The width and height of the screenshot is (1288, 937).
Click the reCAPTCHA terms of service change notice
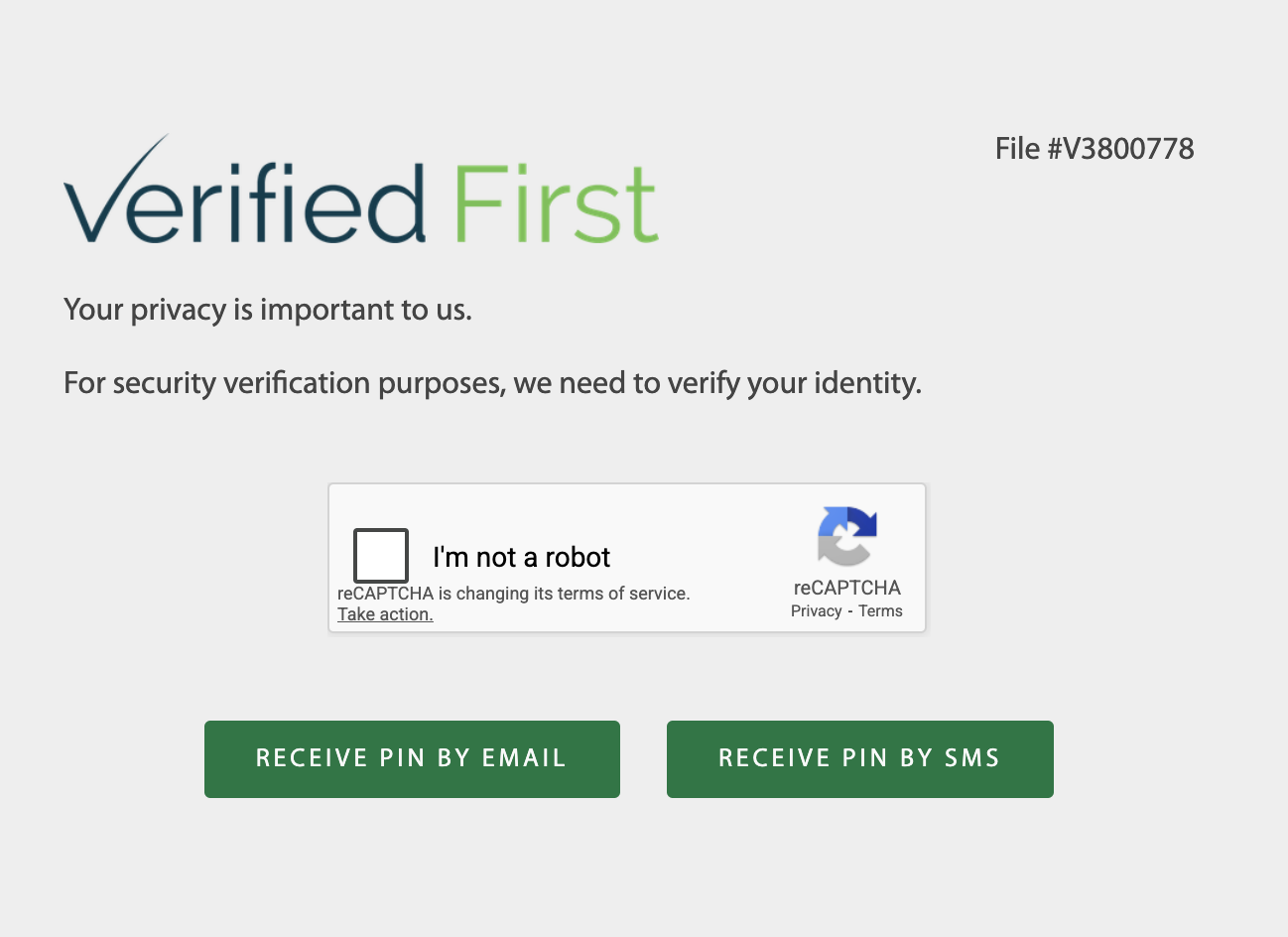(513, 594)
